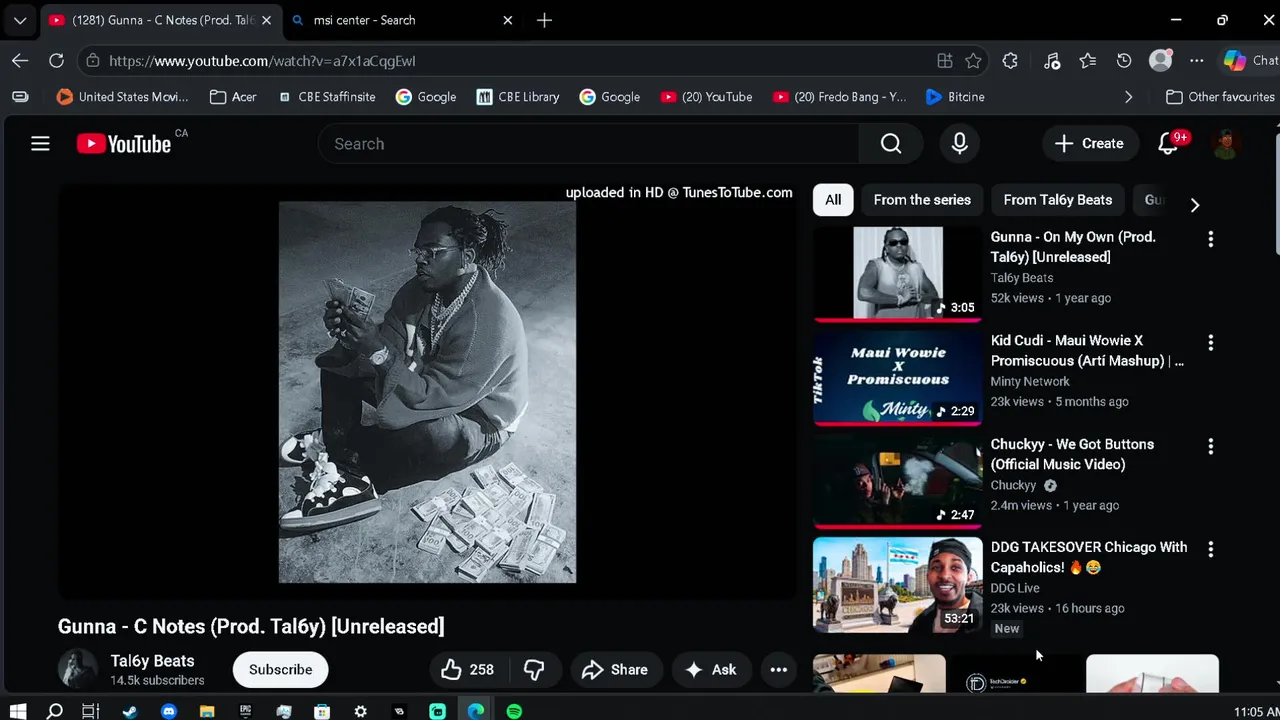Open the YouTube account avatar menu

1226,144
